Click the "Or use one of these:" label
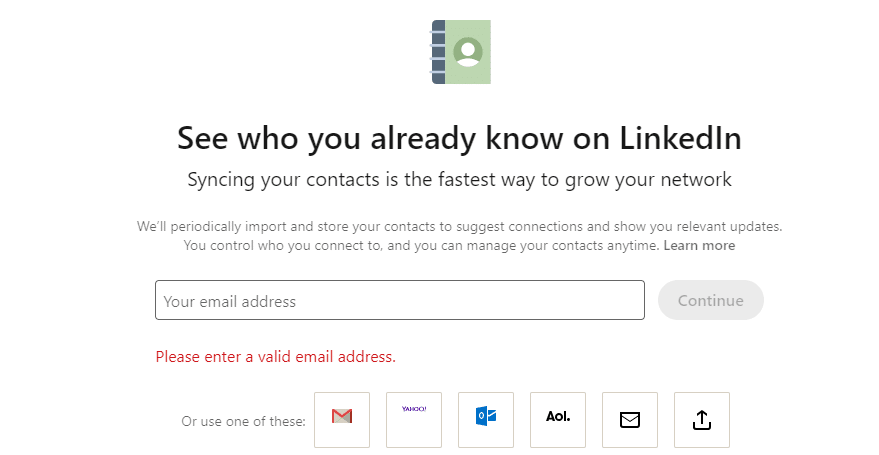Viewport: 879px width, 455px height. [x=243, y=421]
